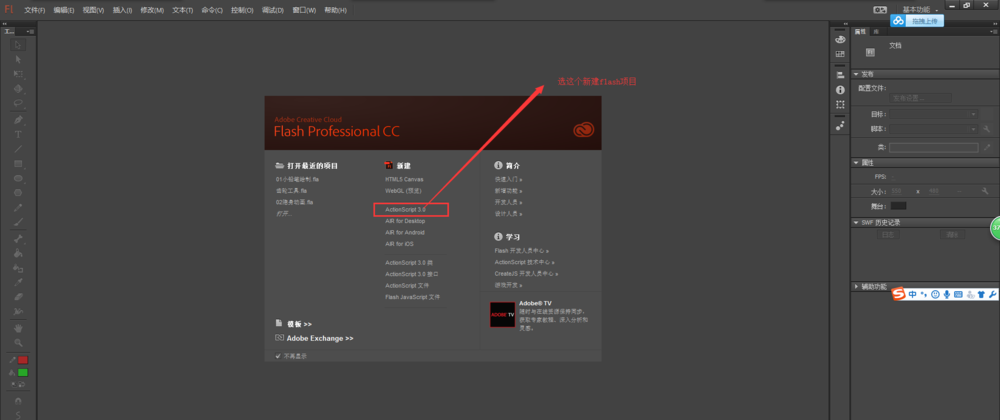Screen dimensions: 1000x420
Task: Open the 目标 target dropdown
Action: coord(934,114)
